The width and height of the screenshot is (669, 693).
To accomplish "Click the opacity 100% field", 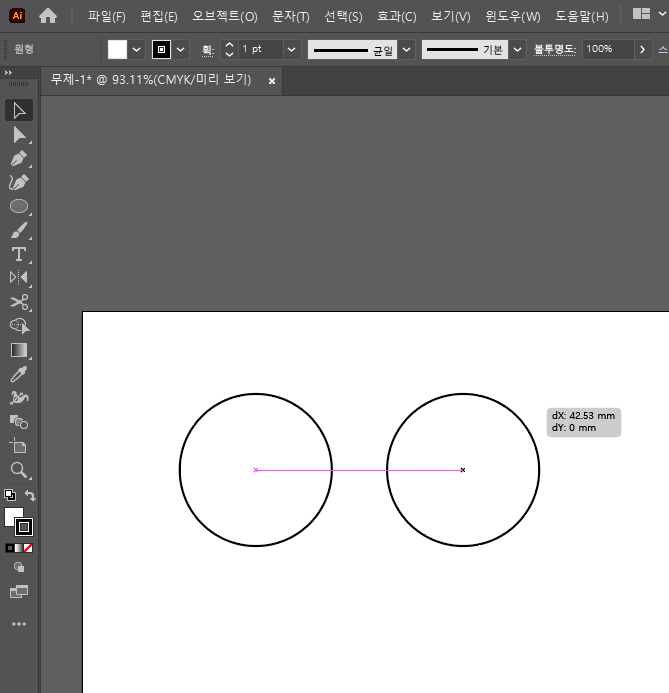I will click(x=608, y=49).
